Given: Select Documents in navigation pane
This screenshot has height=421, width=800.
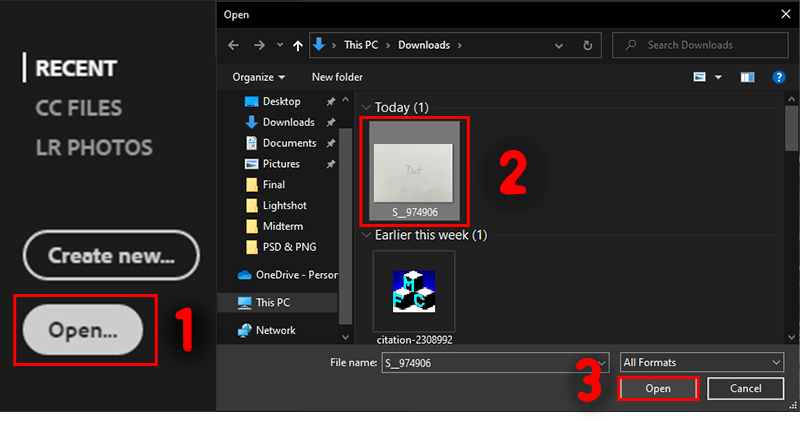Looking at the screenshot, I should point(289,143).
